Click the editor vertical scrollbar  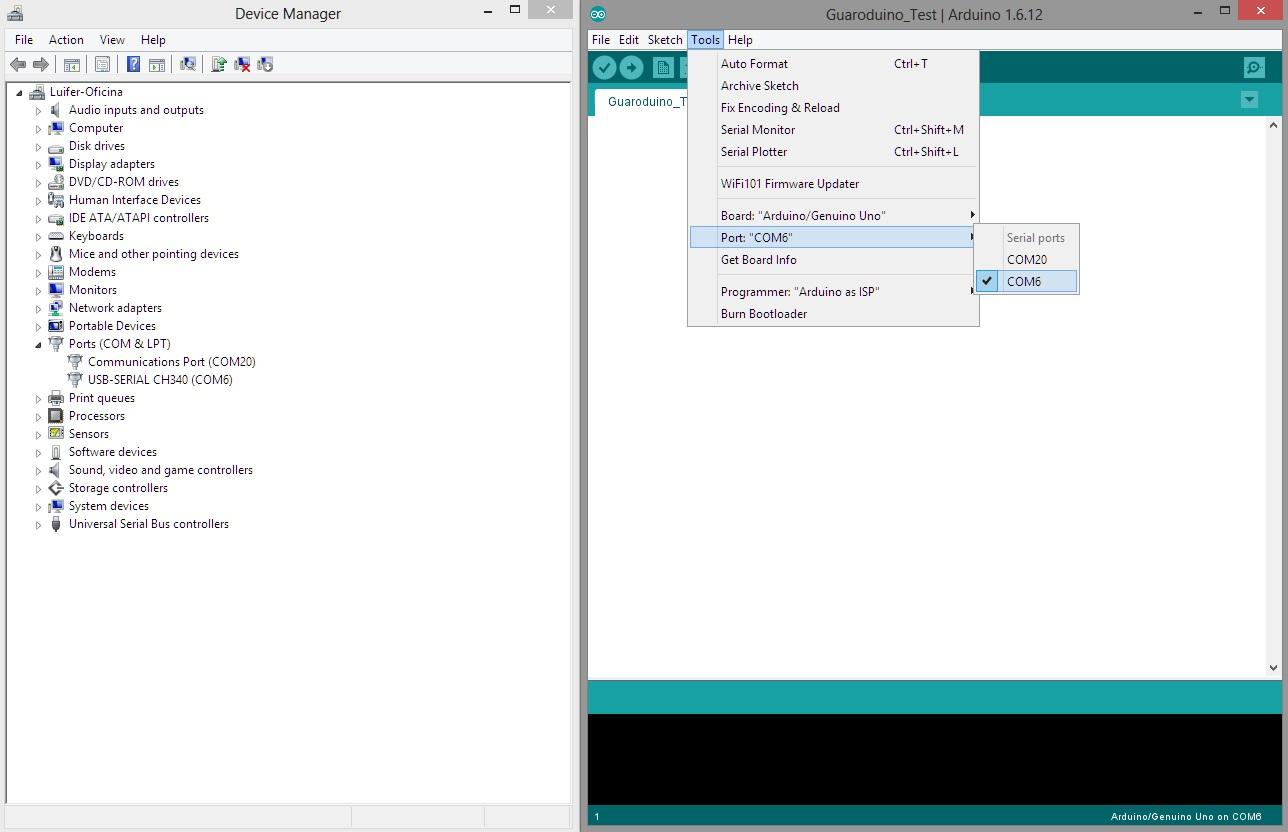(1274, 400)
